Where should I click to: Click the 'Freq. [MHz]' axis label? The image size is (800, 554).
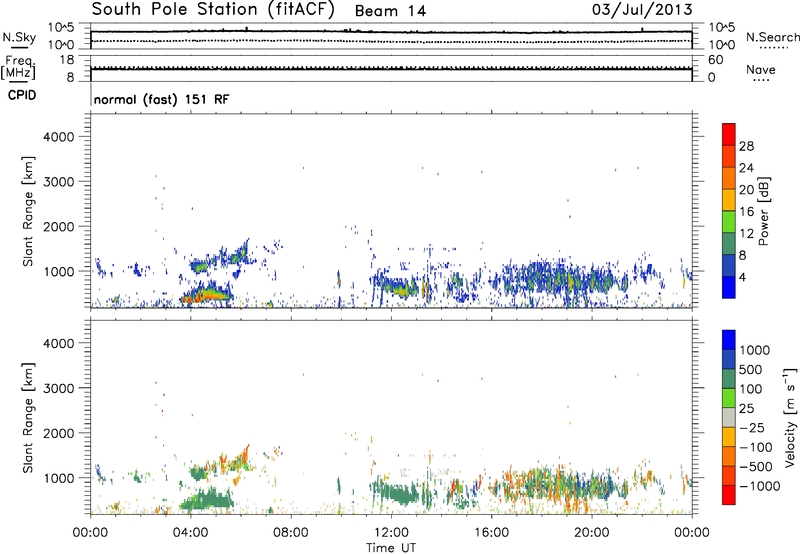18,68
